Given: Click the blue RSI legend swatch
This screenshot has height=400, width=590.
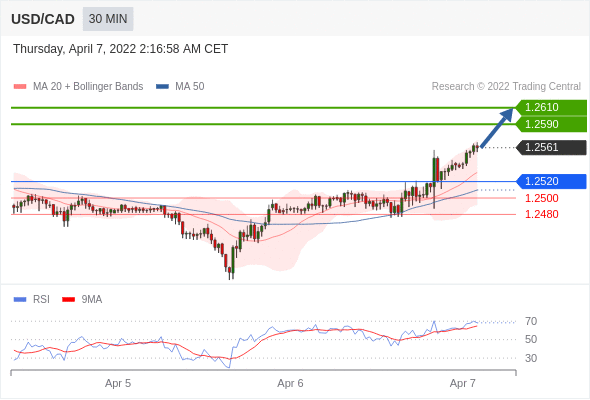Looking at the screenshot, I should point(20,300).
